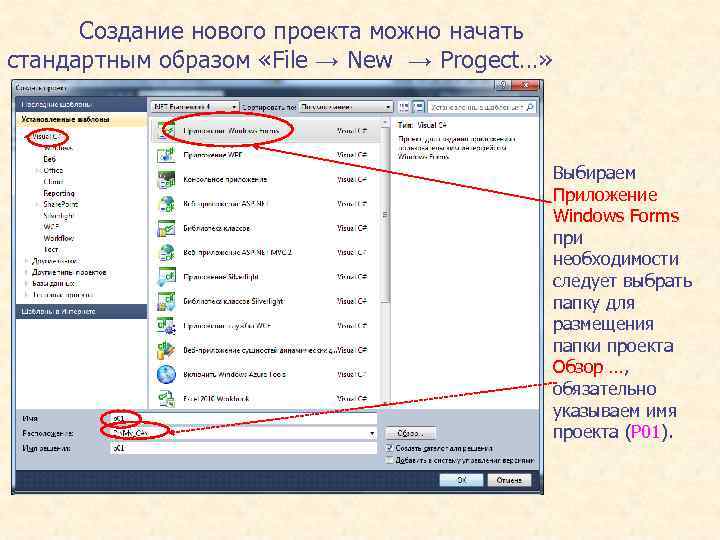Switch to medium icons view button
The image size is (720, 540).
pos(418,107)
